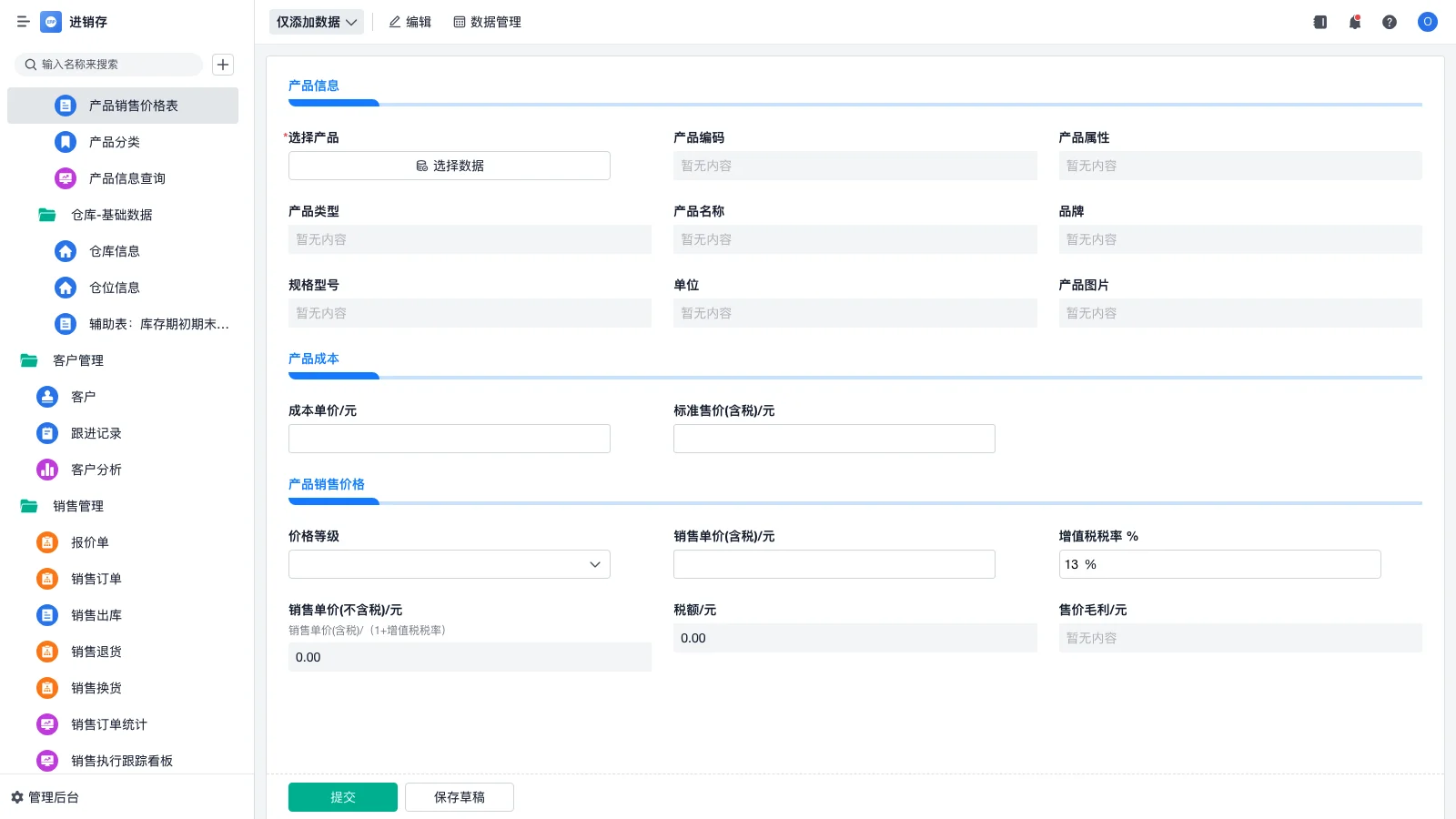
Task: Click the 跟进记录 icon
Action: click(x=47, y=433)
